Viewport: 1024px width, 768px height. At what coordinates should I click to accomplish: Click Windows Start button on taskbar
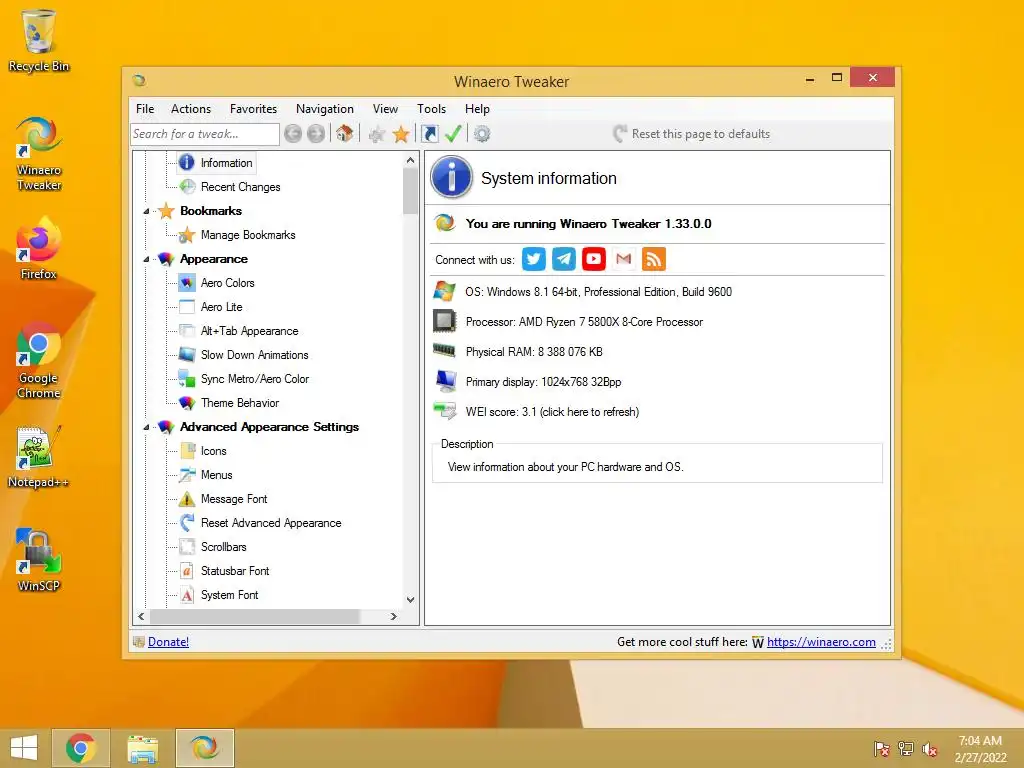24,748
